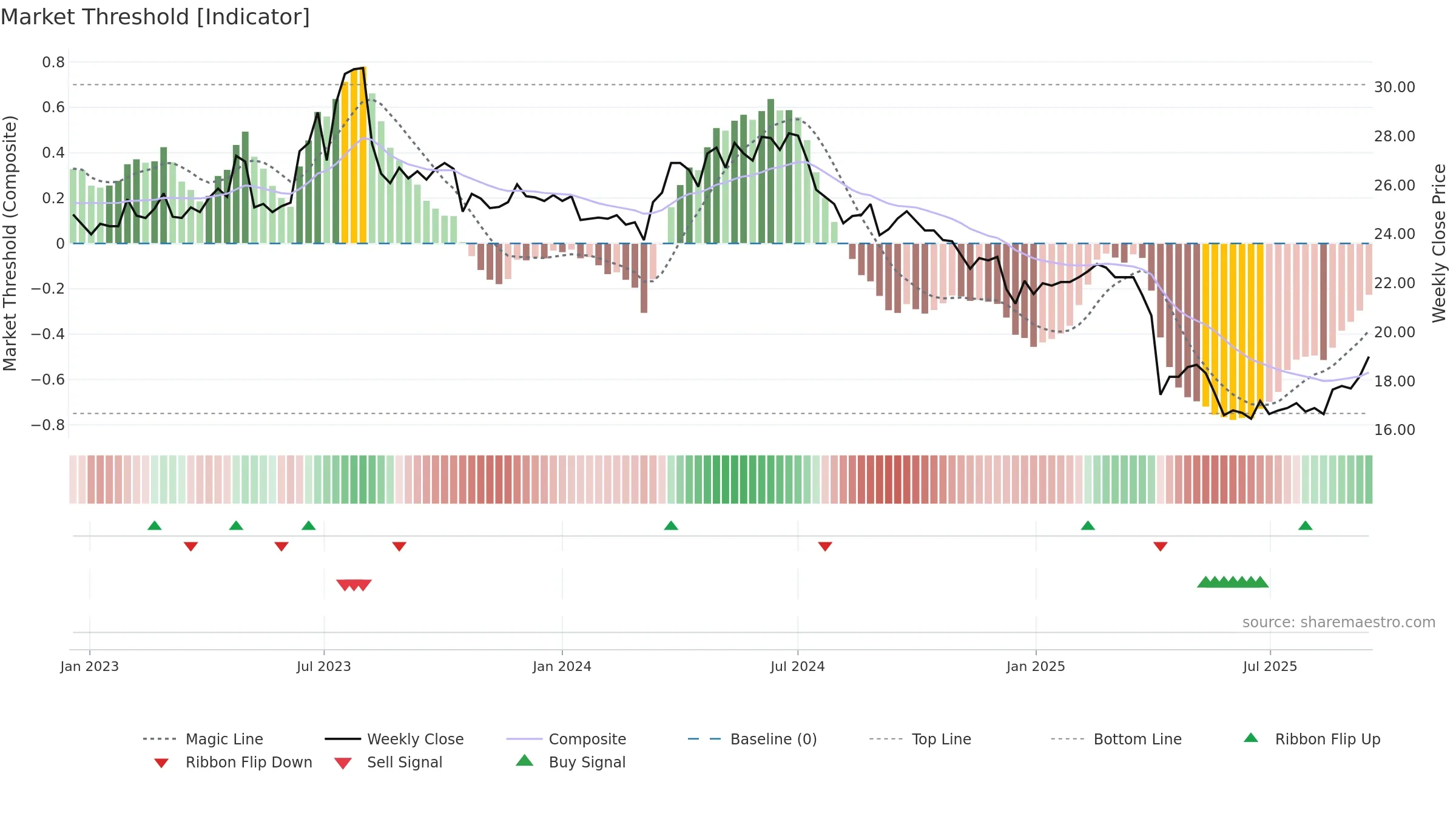Toggle the Ribbon Flip Up legend entry
Screen dimensions: 1456x819
pyautogui.click(x=1312, y=739)
